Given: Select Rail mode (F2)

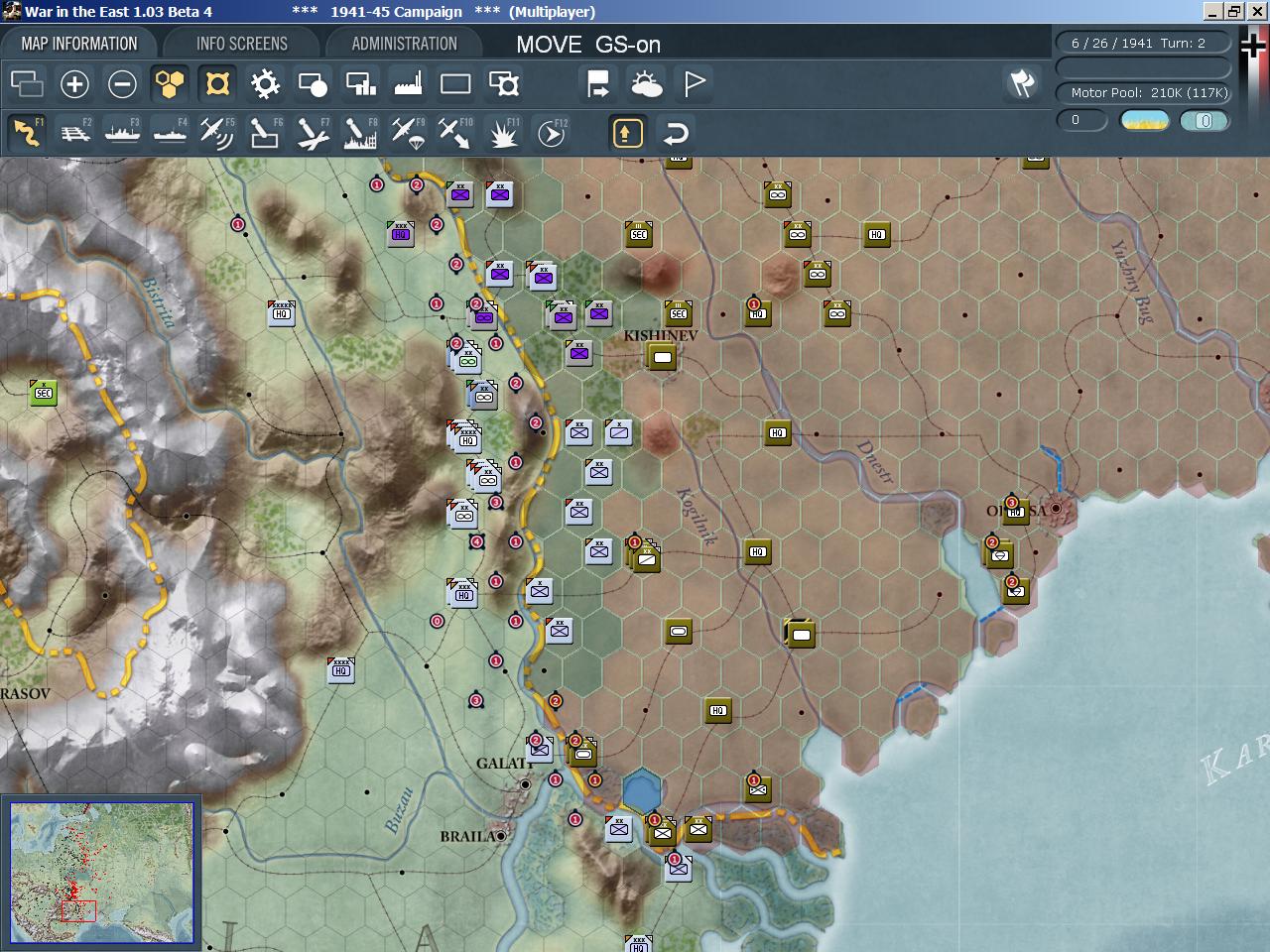Looking at the screenshot, I should (74, 133).
